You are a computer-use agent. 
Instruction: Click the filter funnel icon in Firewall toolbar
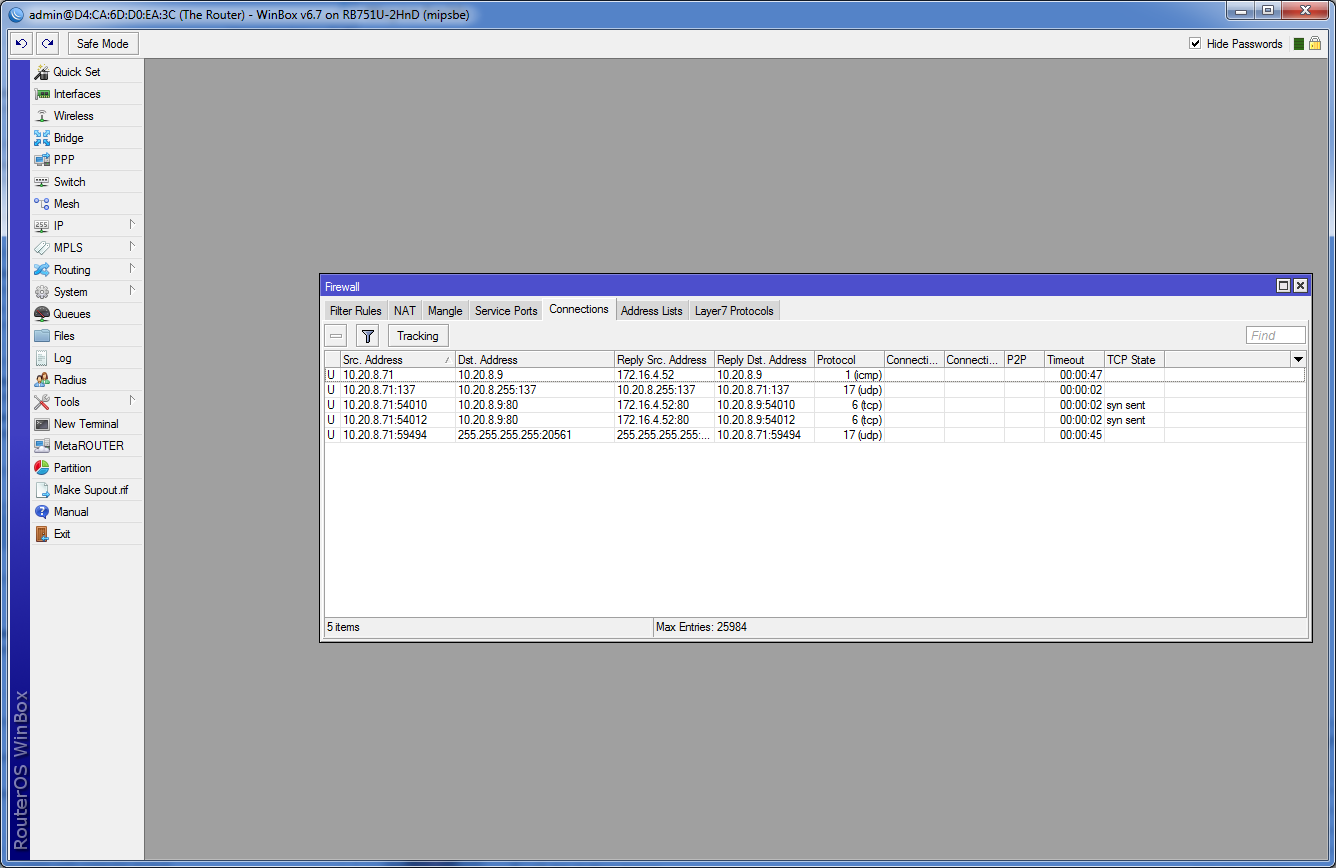coord(367,336)
